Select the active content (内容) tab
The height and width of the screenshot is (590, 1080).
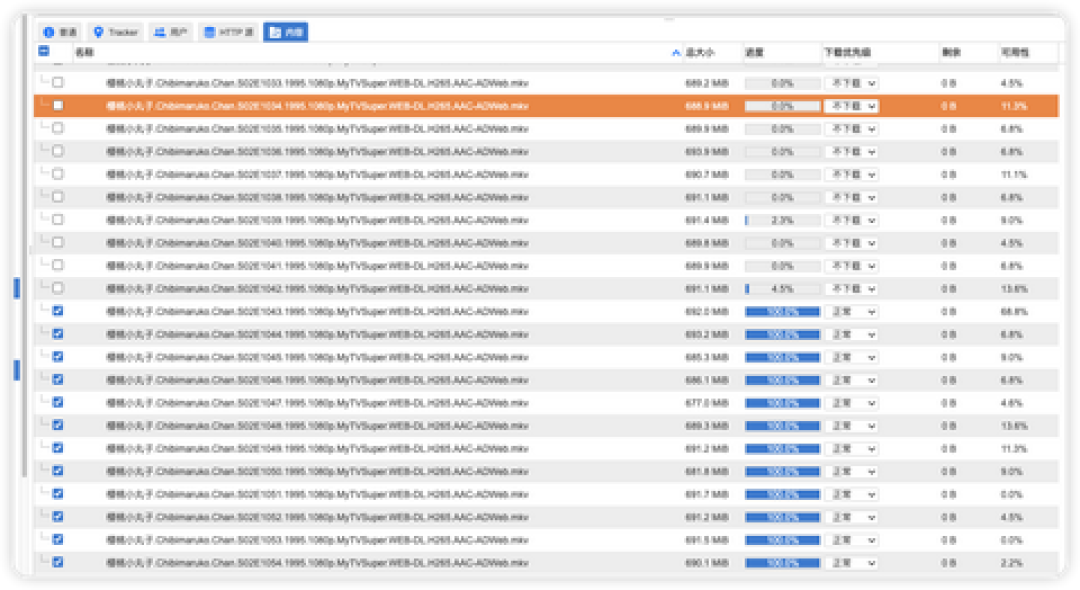tap(286, 32)
